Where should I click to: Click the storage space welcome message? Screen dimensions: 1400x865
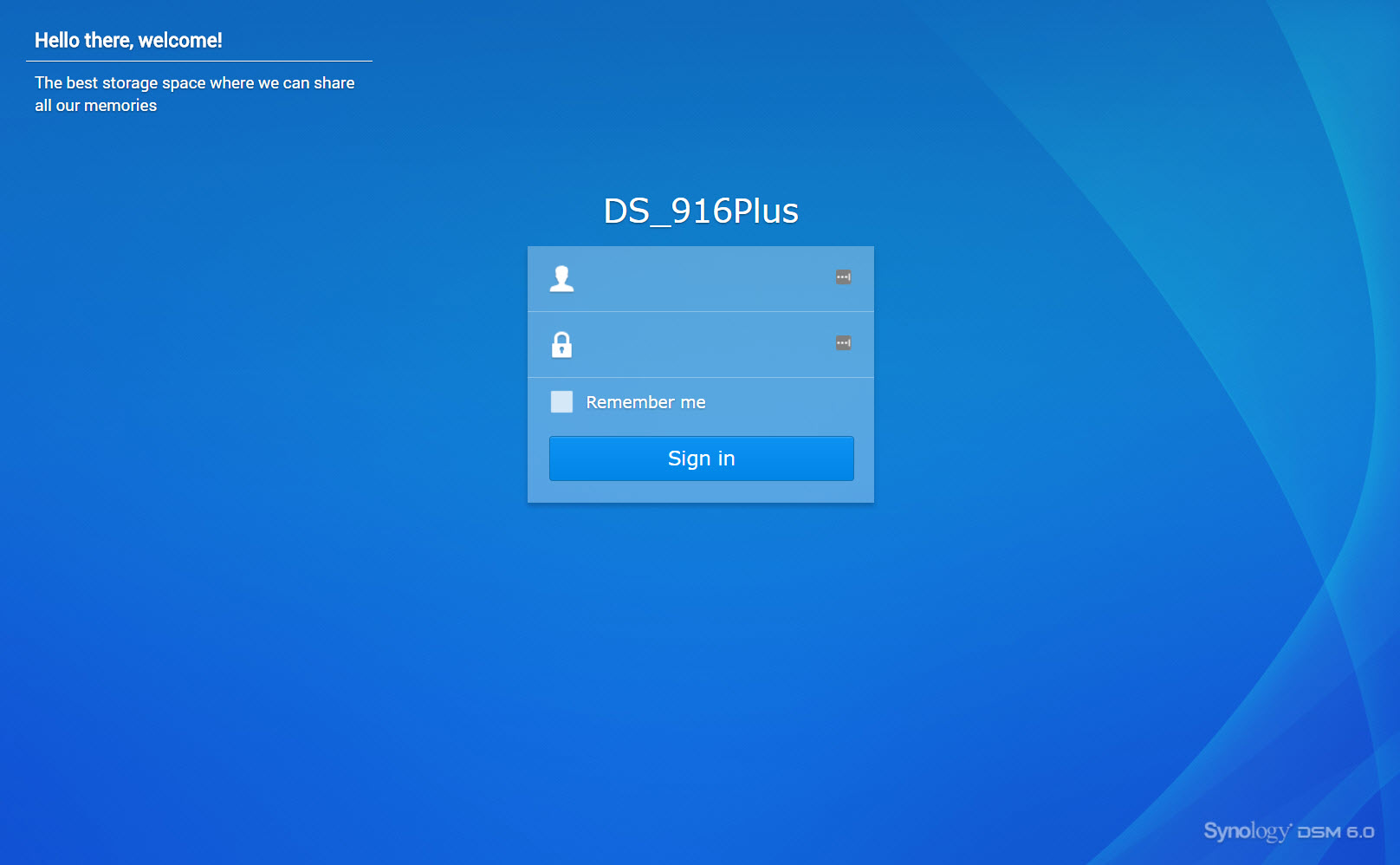click(x=195, y=94)
